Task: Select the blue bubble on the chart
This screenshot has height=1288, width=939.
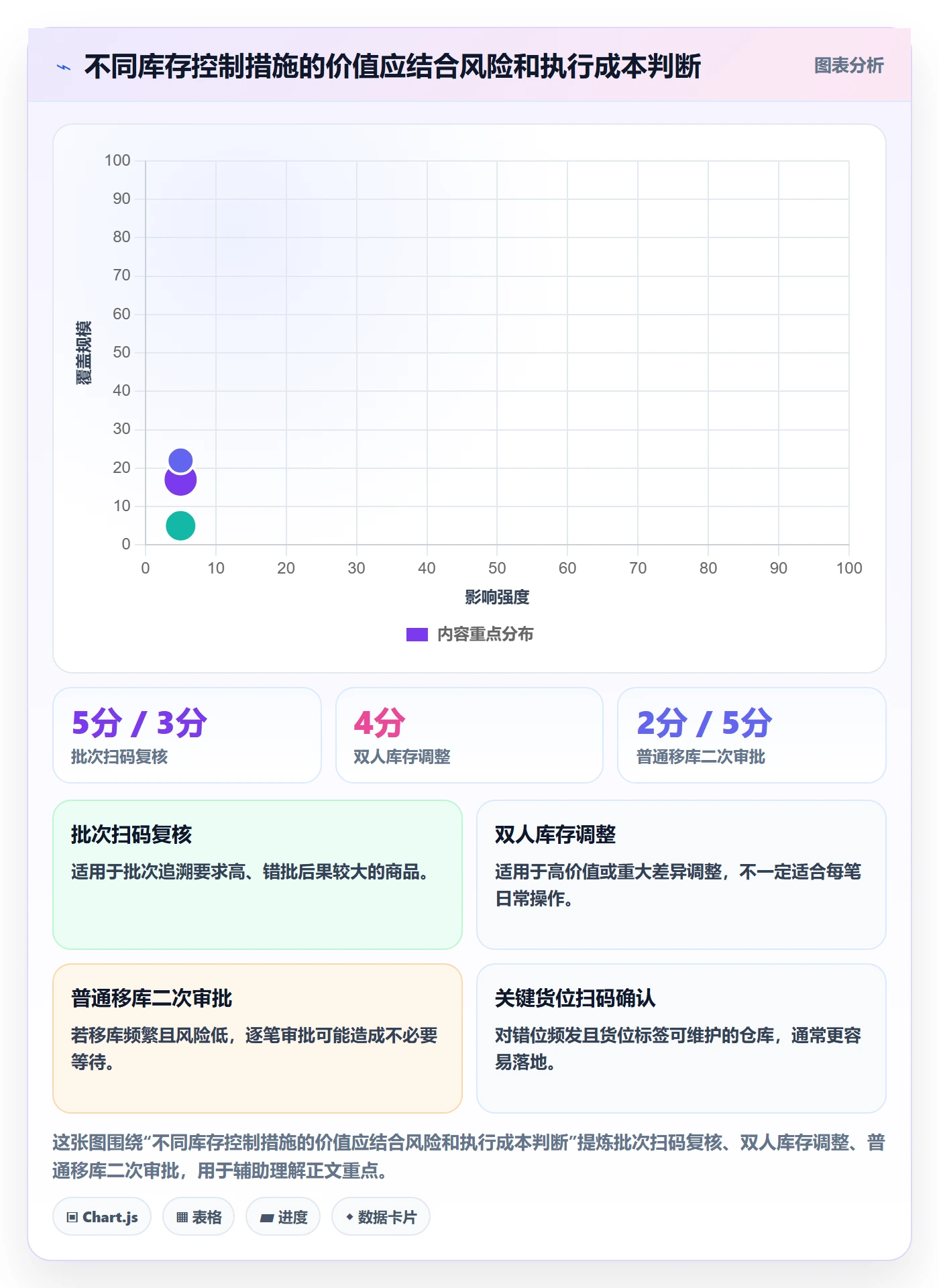Action: tap(180, 460)
